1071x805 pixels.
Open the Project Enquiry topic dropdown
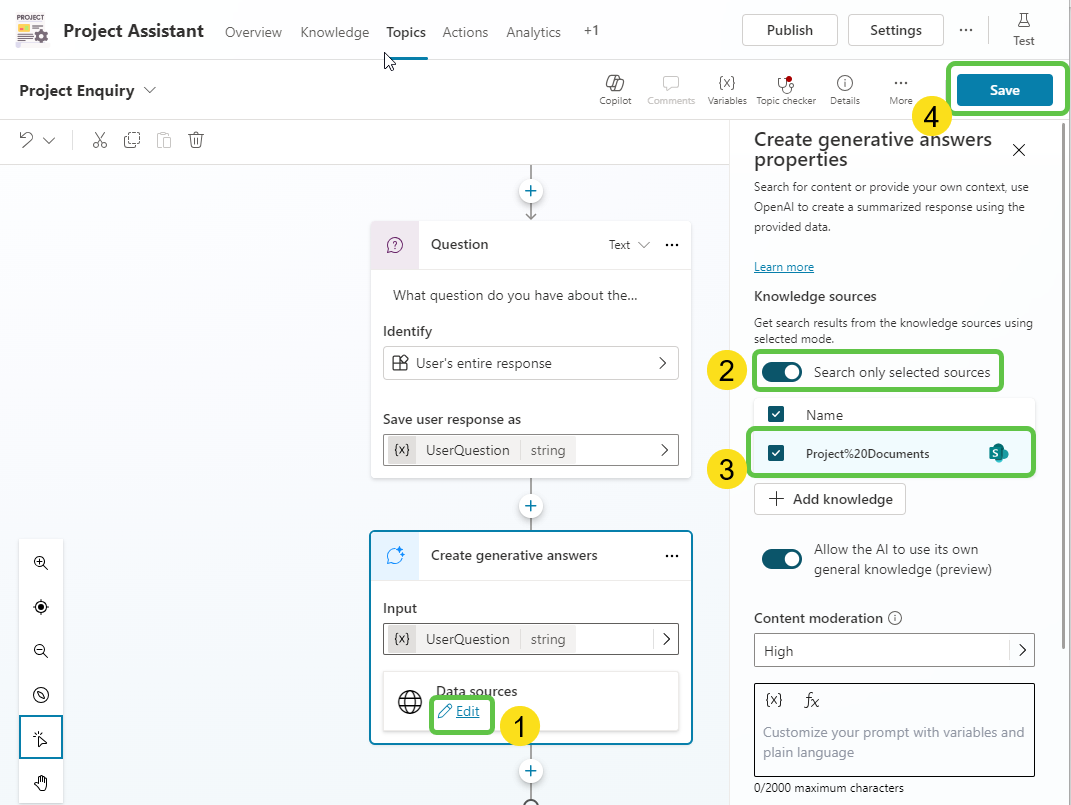(x=150, y=90)
